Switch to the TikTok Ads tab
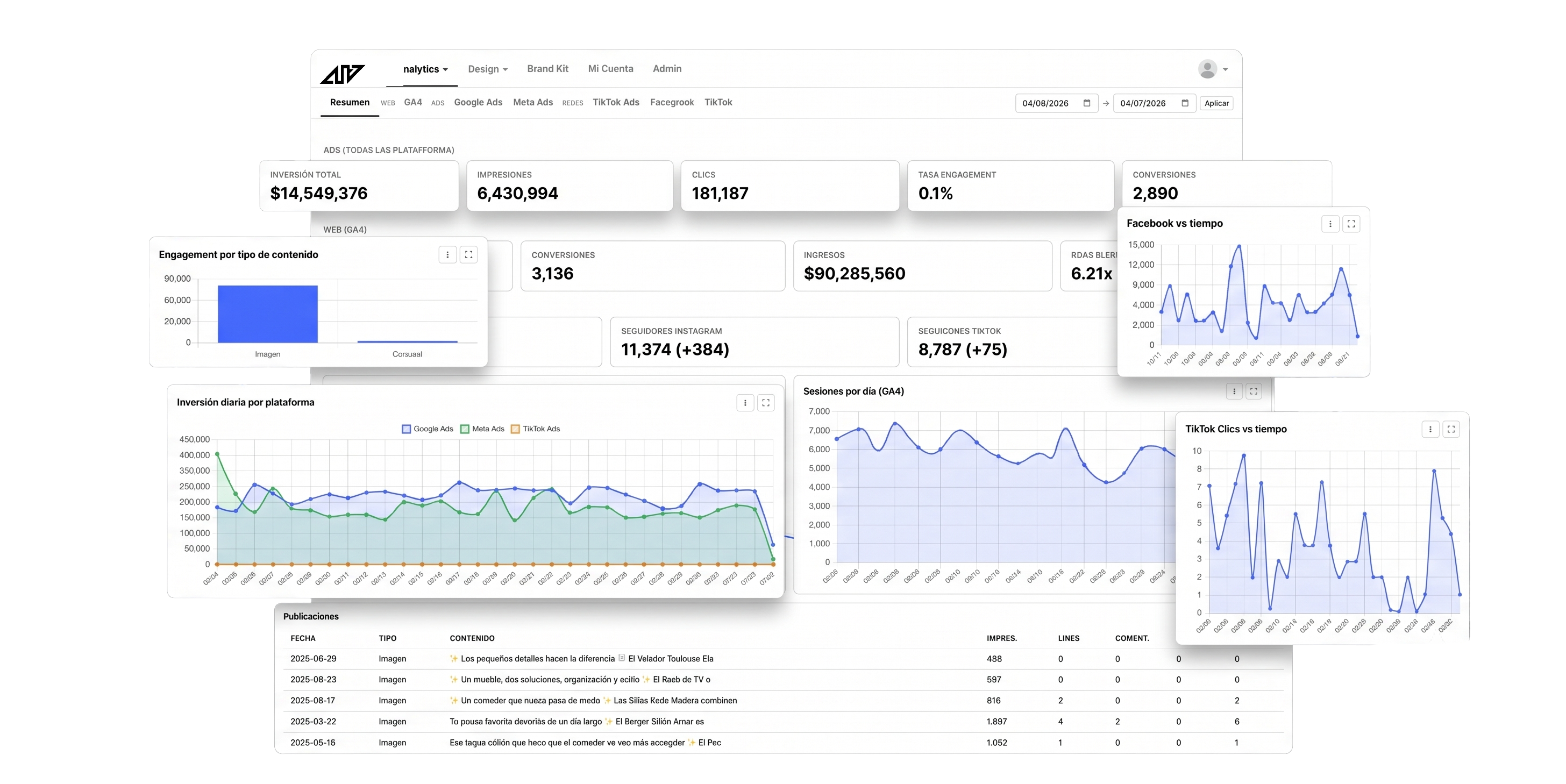1566x784 pixels. click(616, 102)
